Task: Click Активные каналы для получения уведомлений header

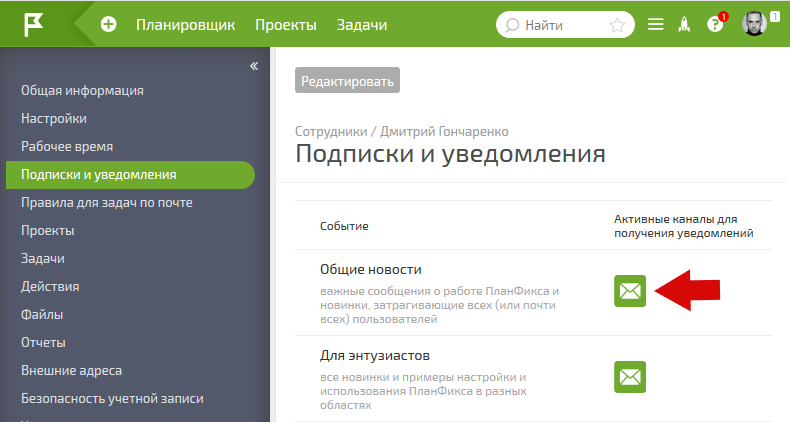Action: coord(684,226)
